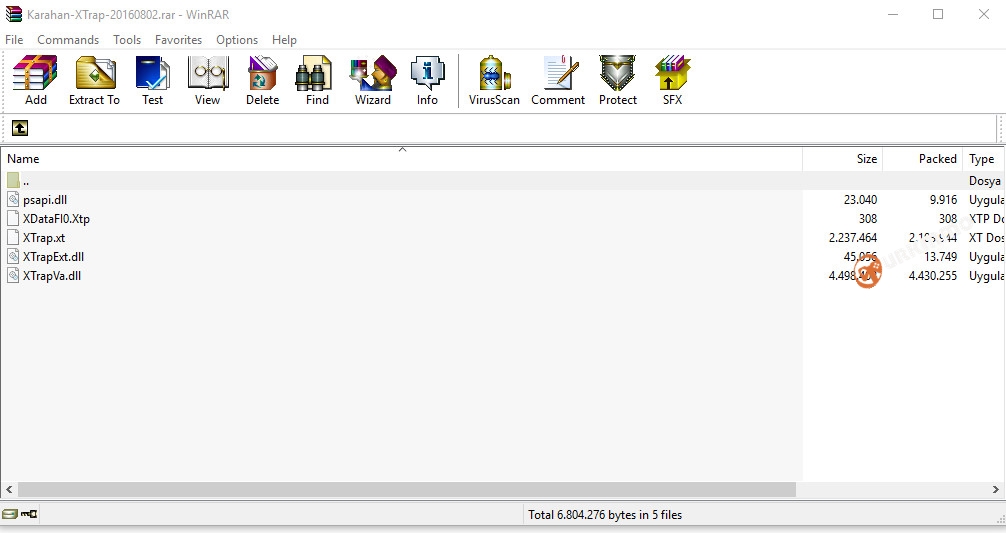The image size is (1006, 533).
Task: Open the Options menu
Action: tap(237, 40)
